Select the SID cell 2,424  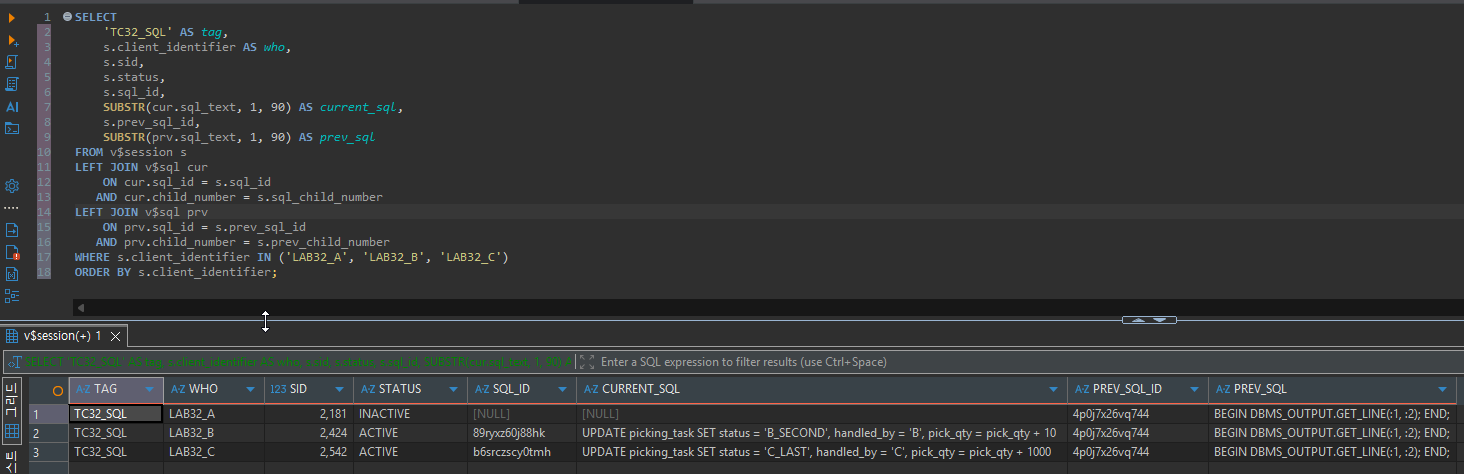pos(308,433)
